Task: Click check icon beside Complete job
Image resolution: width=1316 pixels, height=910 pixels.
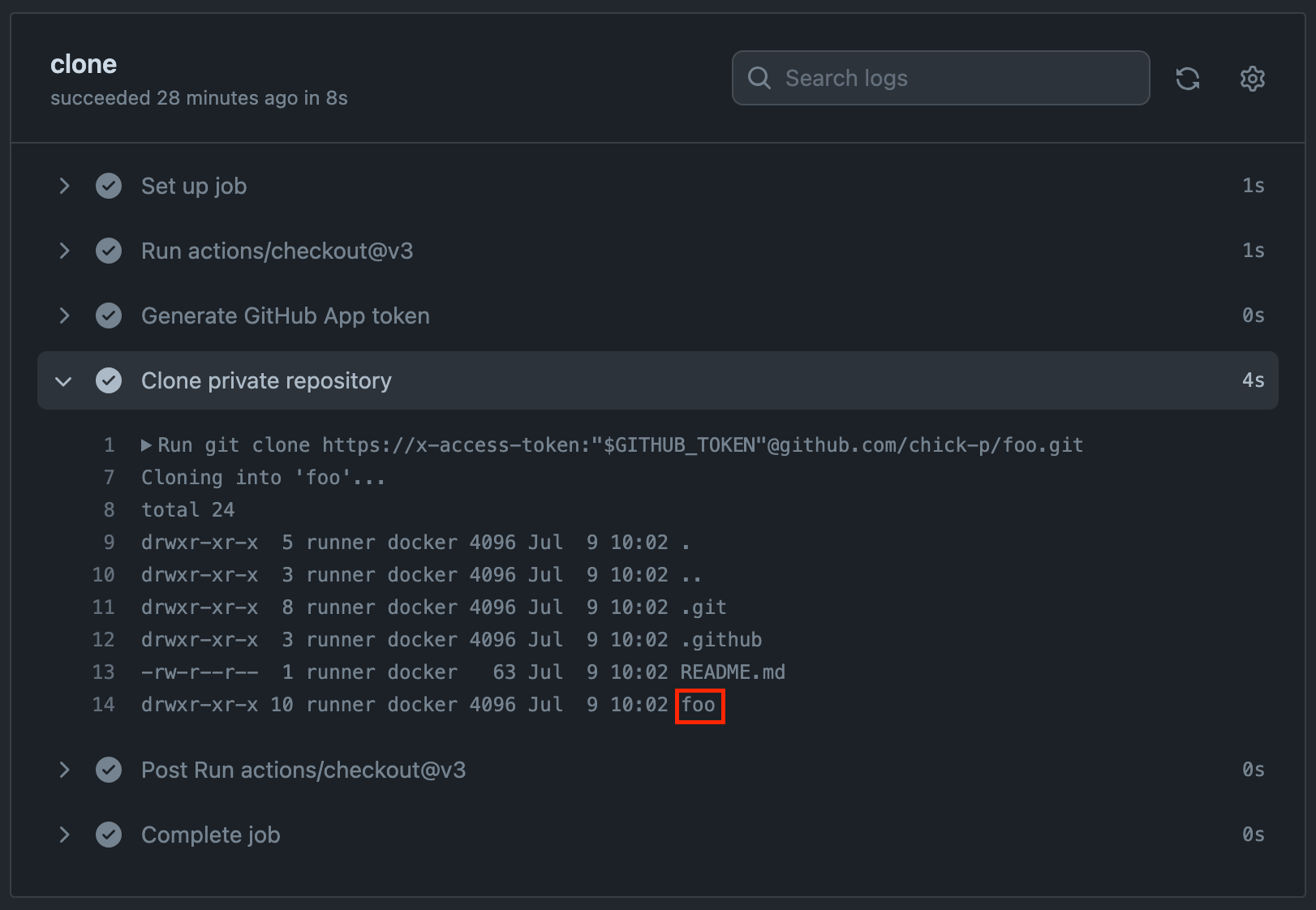Action: (109, 835)
